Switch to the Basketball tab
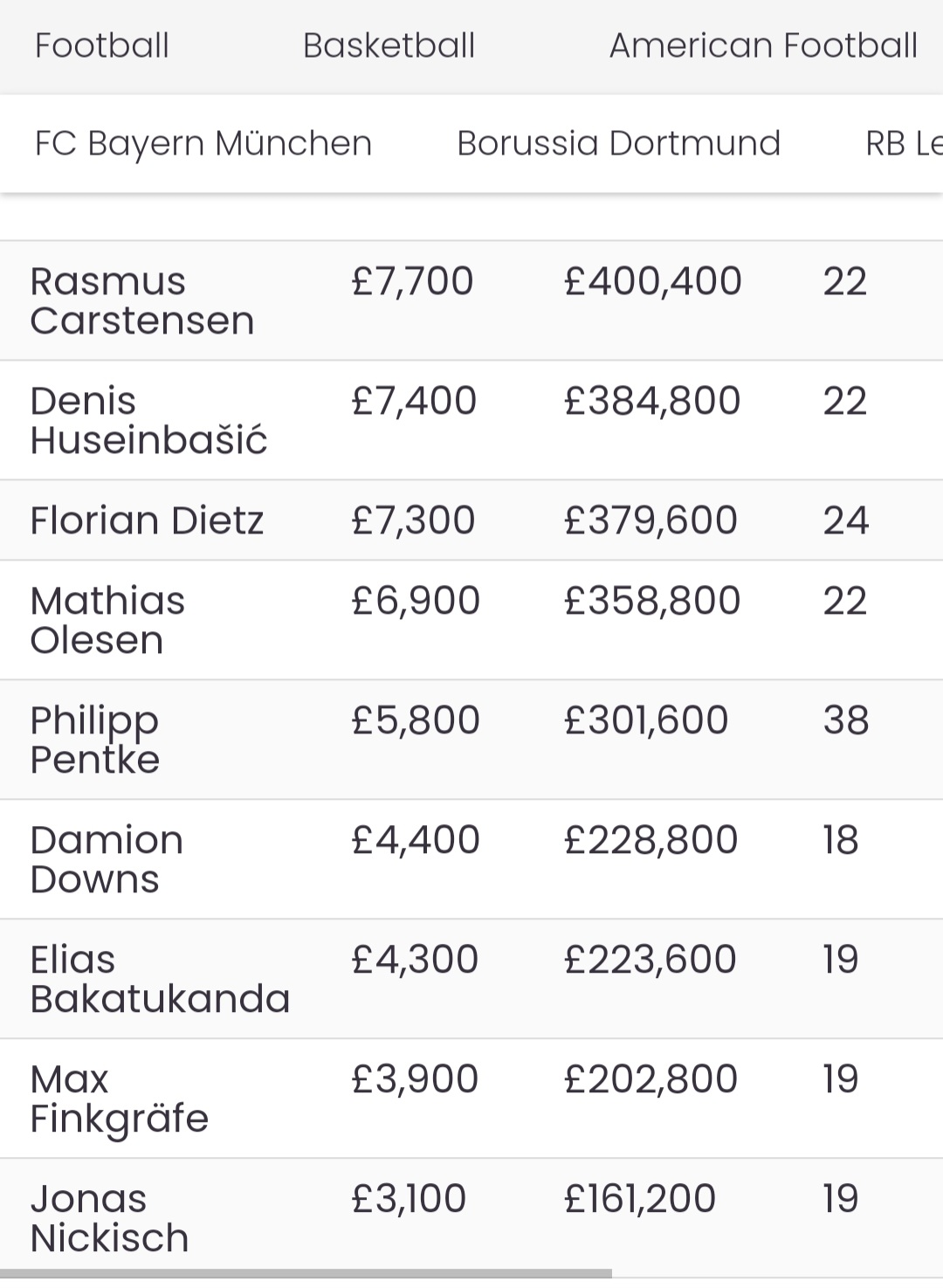The width and height of the screenshot is (943, 1288). (x=389, y=45)
